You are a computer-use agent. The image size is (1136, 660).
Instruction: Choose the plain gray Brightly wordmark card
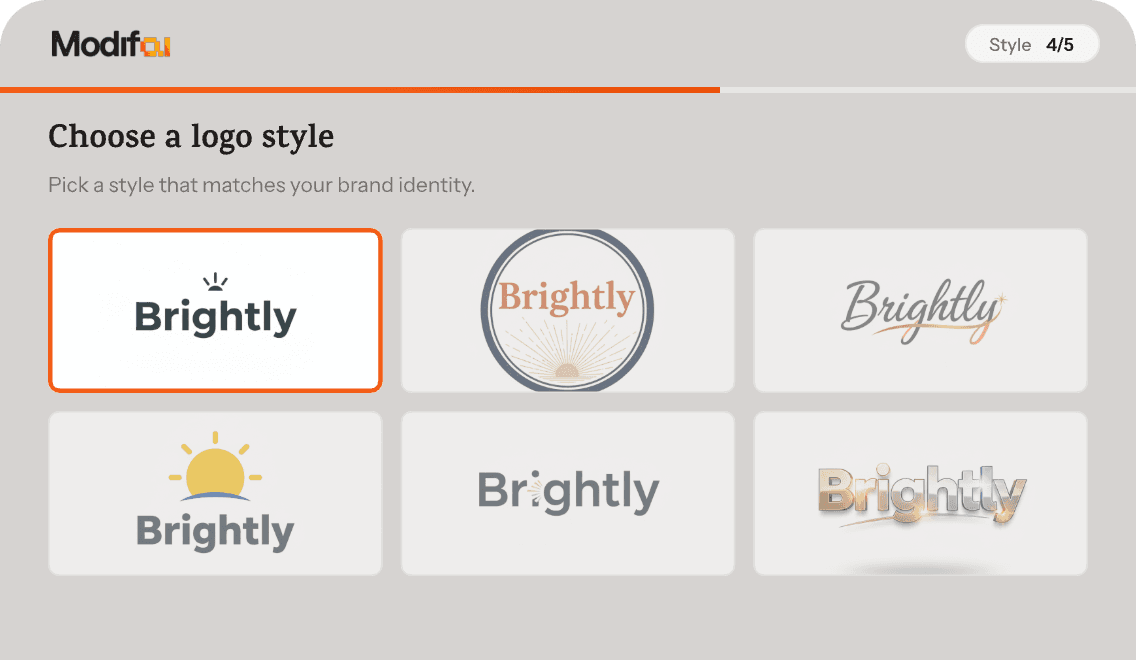pos(567,493)
